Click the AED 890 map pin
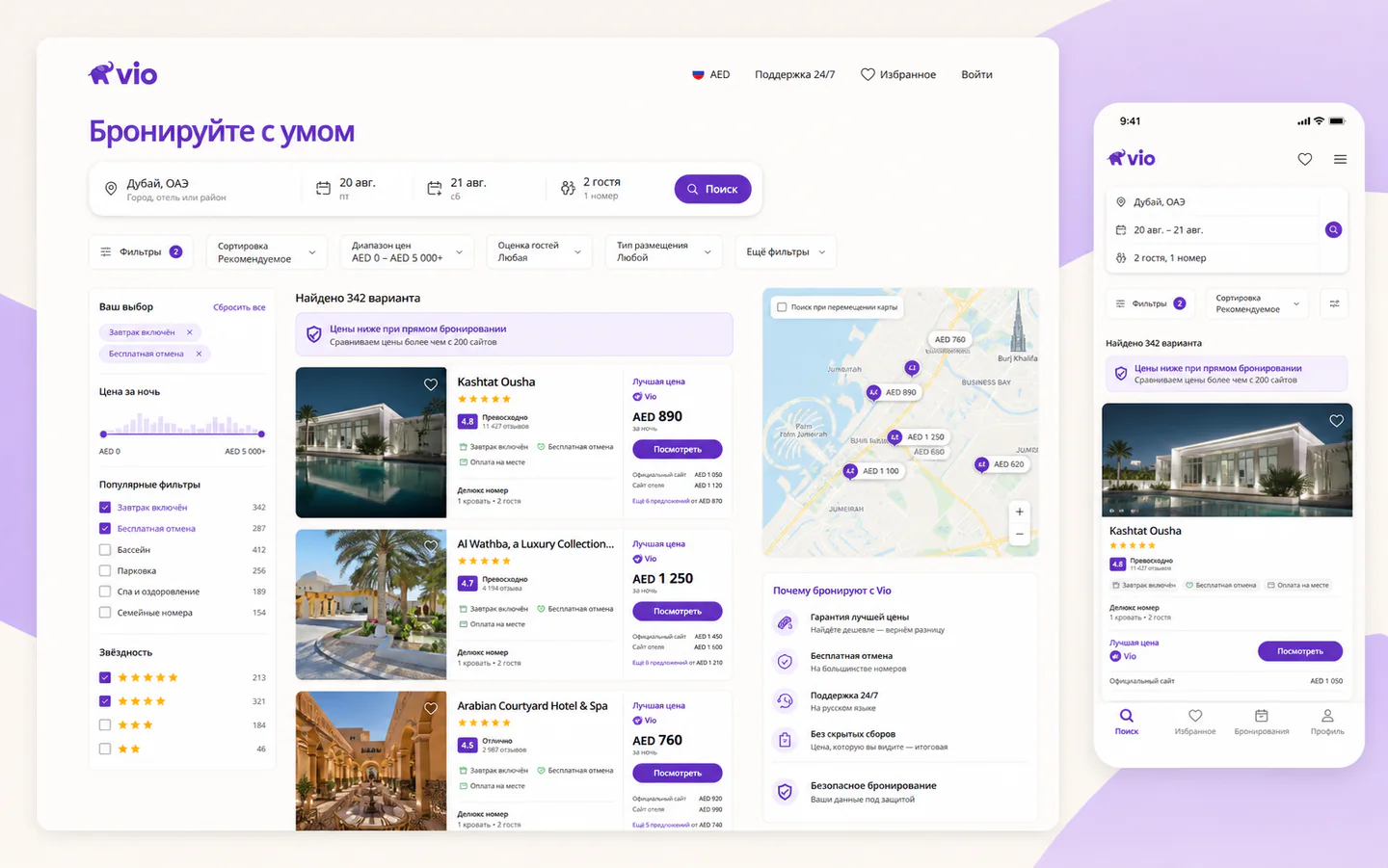 893,392
